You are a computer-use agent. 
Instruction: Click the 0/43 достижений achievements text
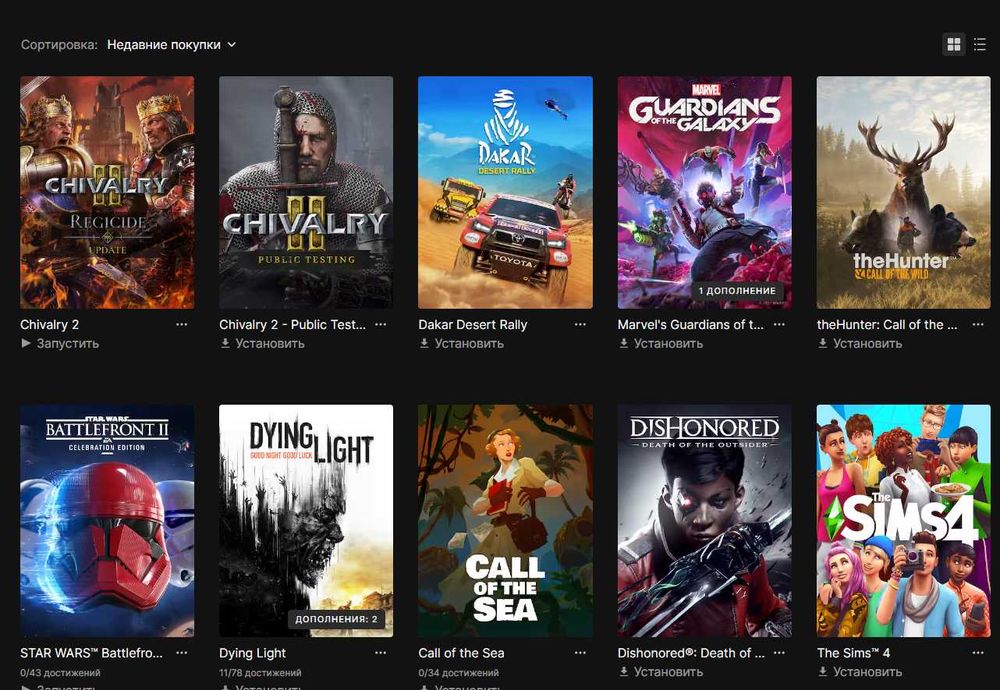pyautogui.click(x=60, y=673)
